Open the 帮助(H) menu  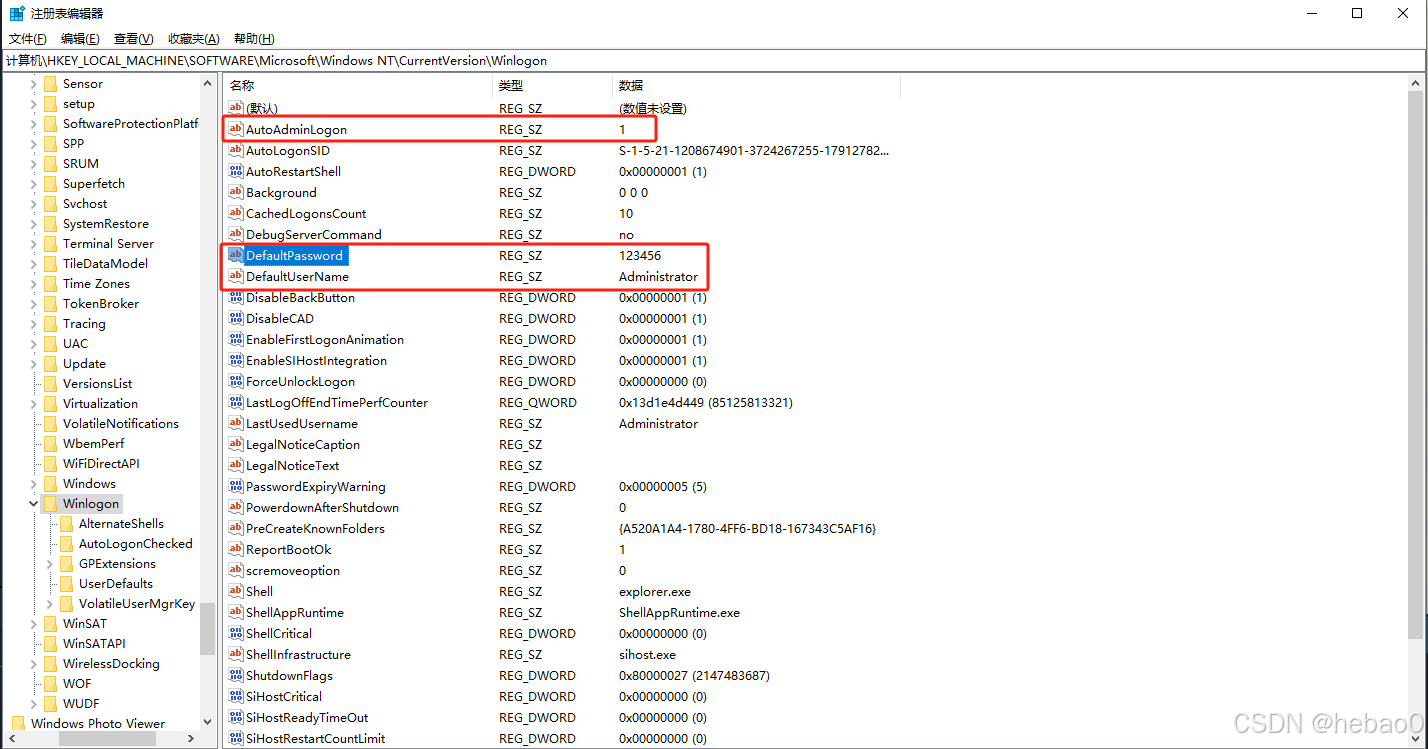(254, 38)
